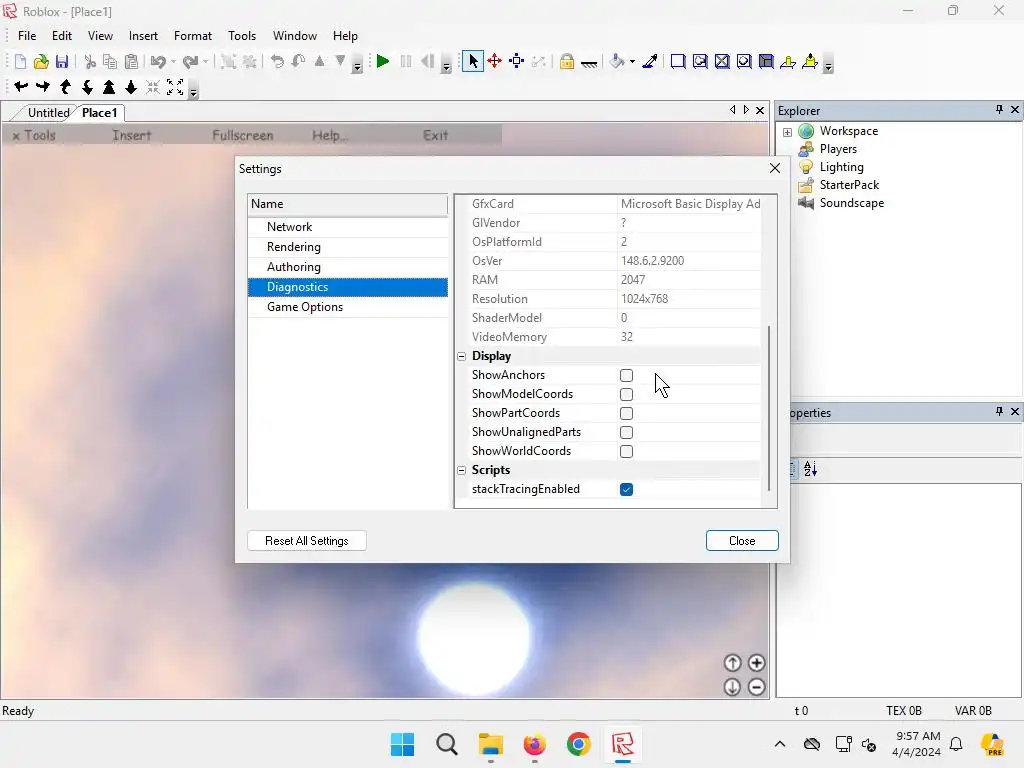
Task: Open overflow options of the camera toolbar
Action: pyautogui.click(x=193, y=91)
